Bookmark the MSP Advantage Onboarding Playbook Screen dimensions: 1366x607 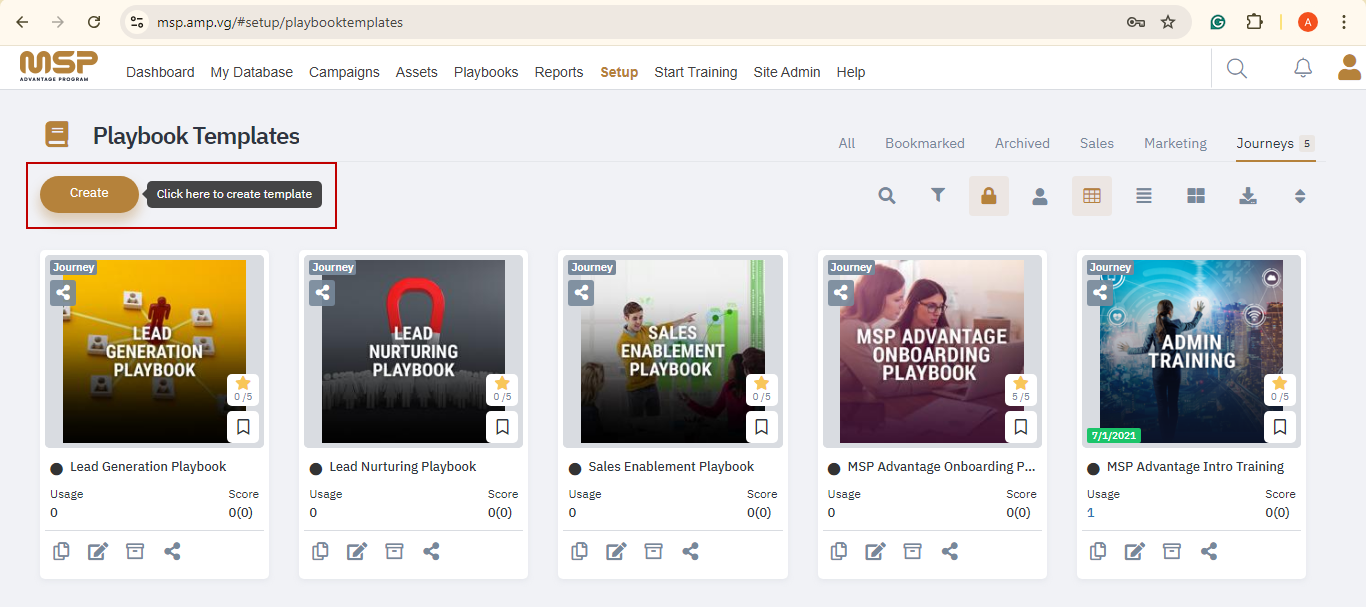[1020, 427]
